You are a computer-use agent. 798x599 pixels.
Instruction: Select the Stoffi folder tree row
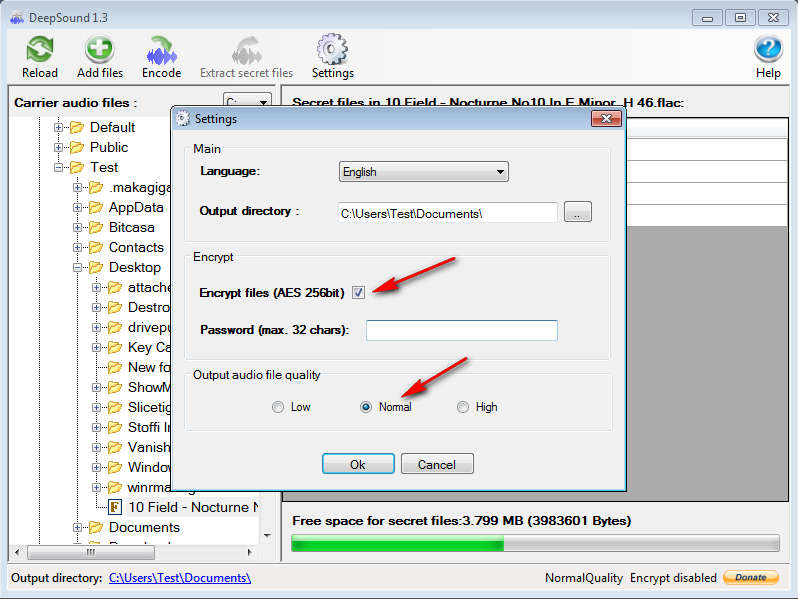coord(149,427)
